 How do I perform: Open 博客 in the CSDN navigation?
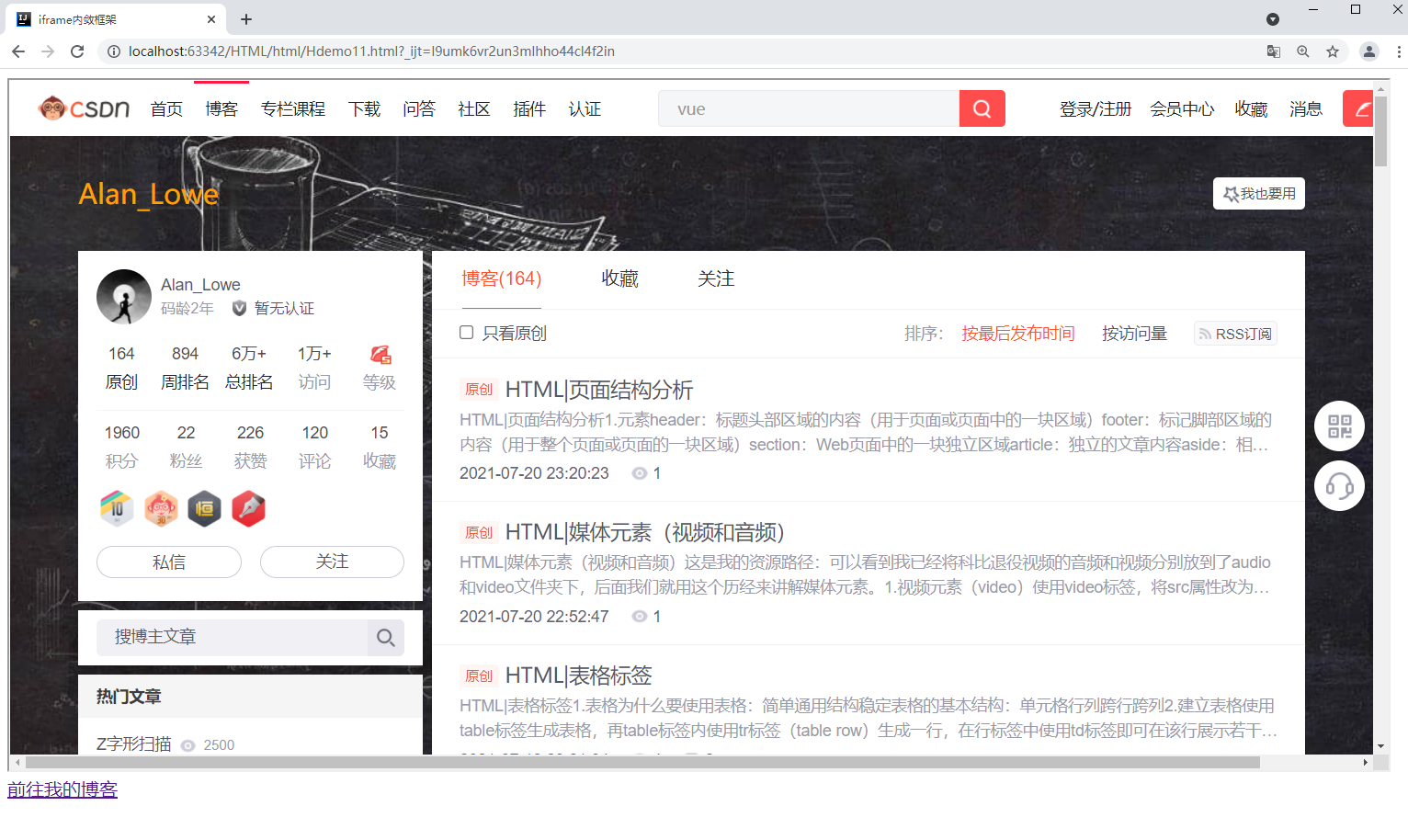click(221, 109)
